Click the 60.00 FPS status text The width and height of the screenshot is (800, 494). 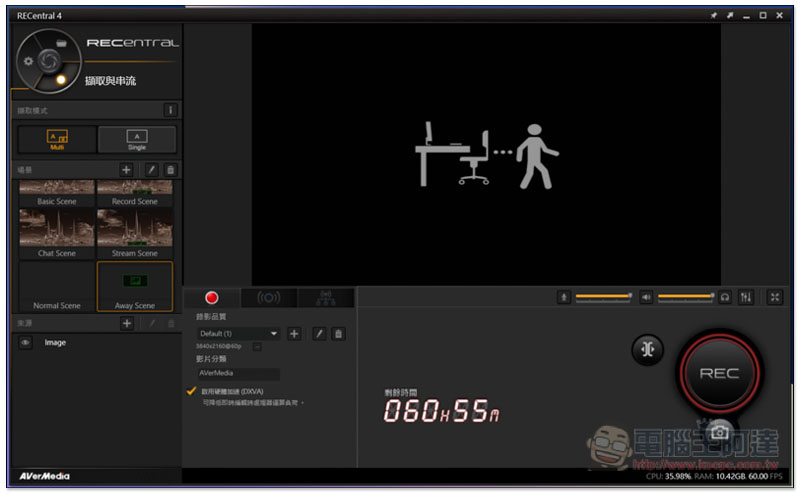tap(765, 476)
